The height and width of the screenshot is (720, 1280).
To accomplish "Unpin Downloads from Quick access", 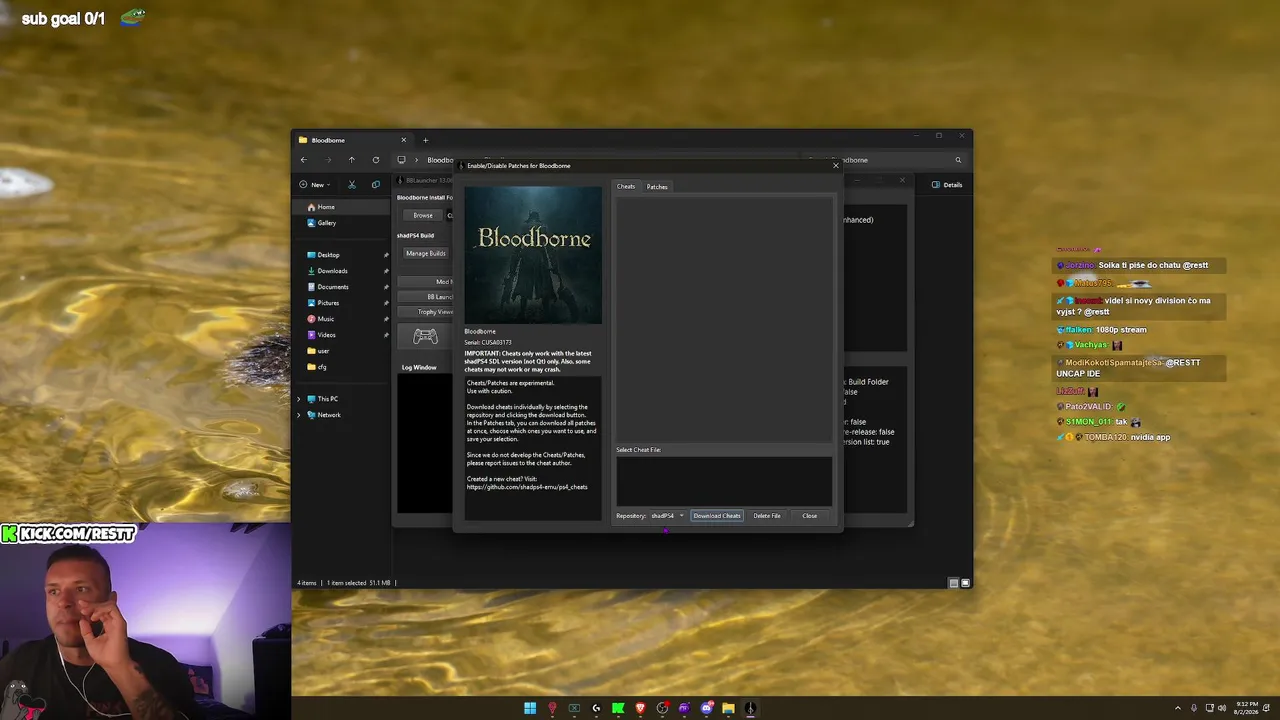I will 386,271.
